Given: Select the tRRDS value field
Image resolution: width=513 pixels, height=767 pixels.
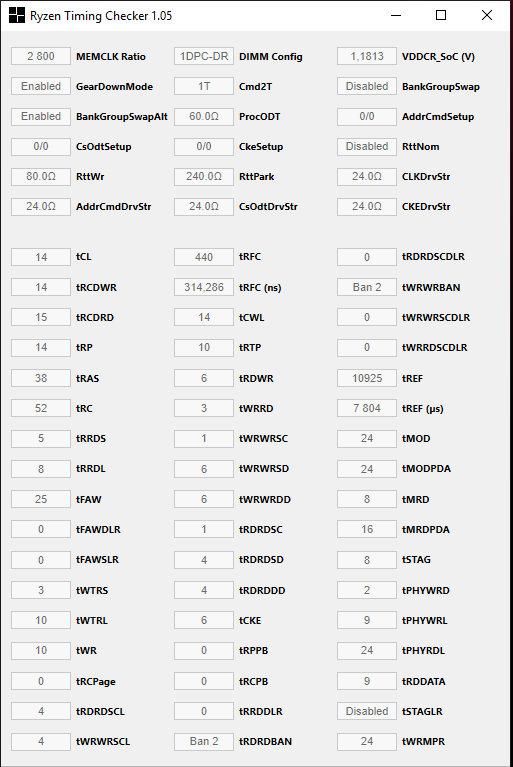Looking at the screenshot, I should coord(41,438).
